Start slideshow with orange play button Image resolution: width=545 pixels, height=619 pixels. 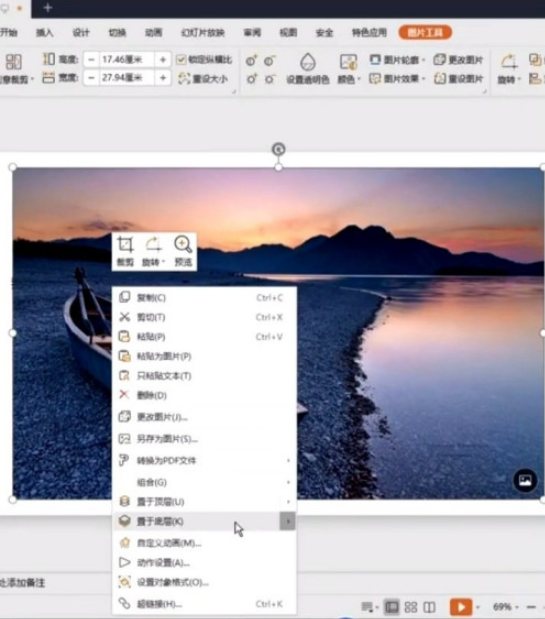click(x=461, y=606)
